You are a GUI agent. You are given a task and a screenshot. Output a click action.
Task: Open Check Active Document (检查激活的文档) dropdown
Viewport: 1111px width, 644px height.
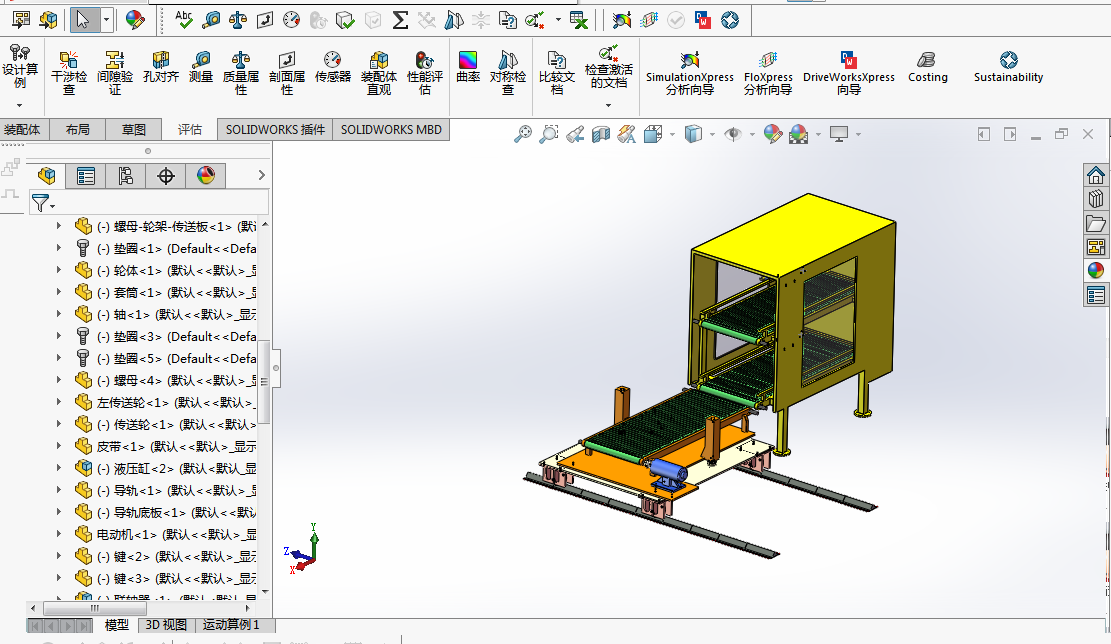pos(608,105)
